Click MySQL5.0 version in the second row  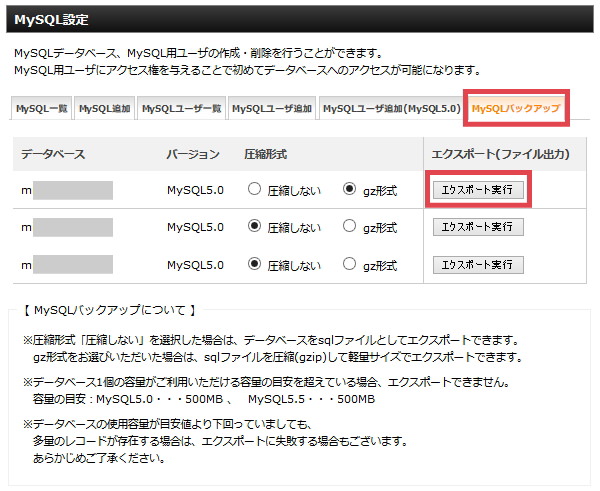pyautogui.click(x=195, y=227)
